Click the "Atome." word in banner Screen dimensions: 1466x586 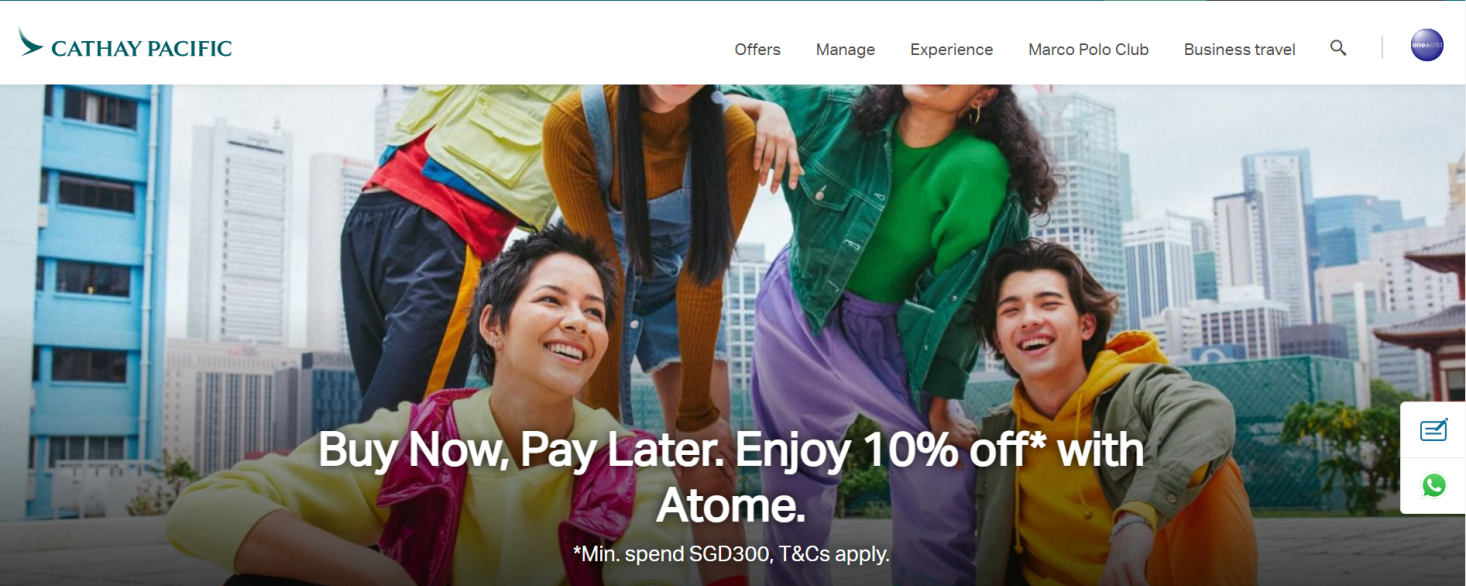[731, 506]
